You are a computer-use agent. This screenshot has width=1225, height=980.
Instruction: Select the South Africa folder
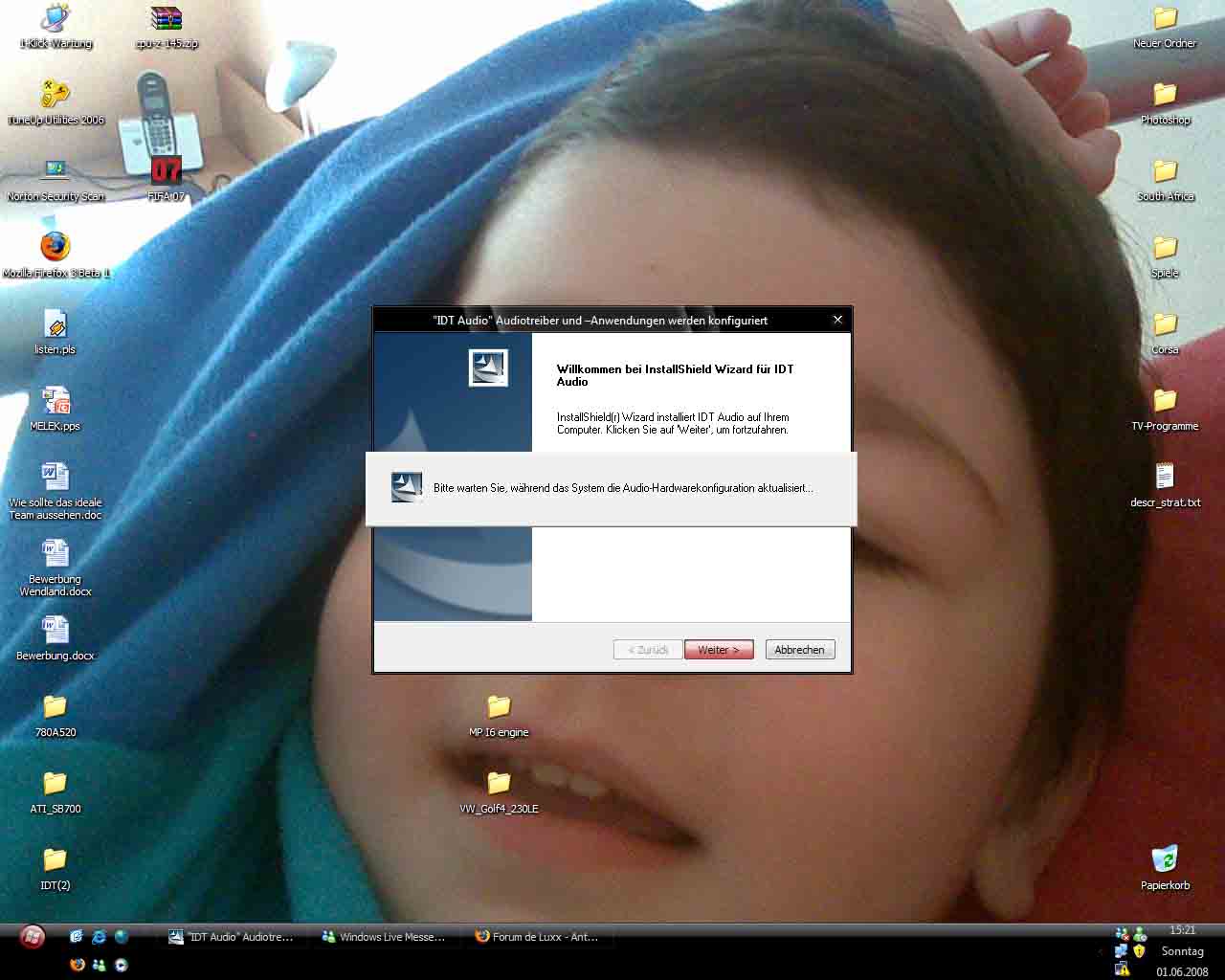pos(1165,180)
